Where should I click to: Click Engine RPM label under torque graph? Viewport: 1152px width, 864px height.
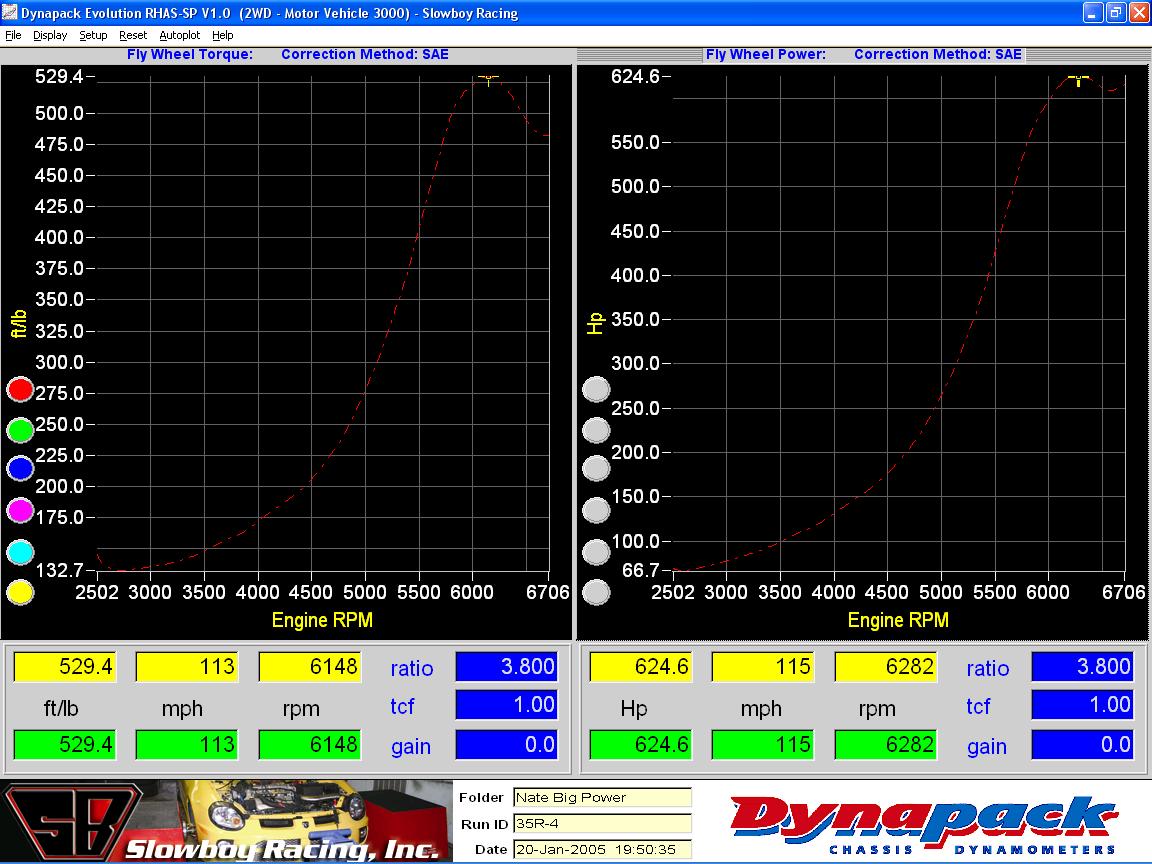pos(322,620)
